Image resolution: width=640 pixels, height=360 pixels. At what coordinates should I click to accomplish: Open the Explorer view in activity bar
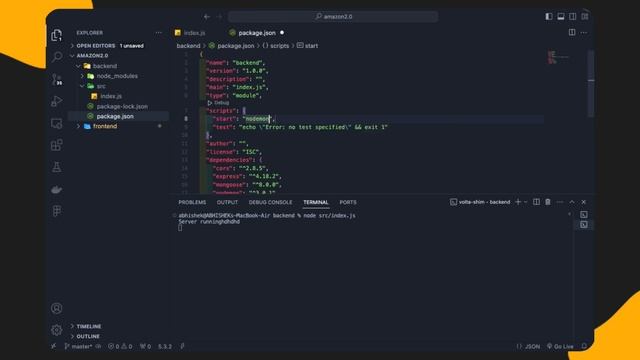click(x=57, y=35)
